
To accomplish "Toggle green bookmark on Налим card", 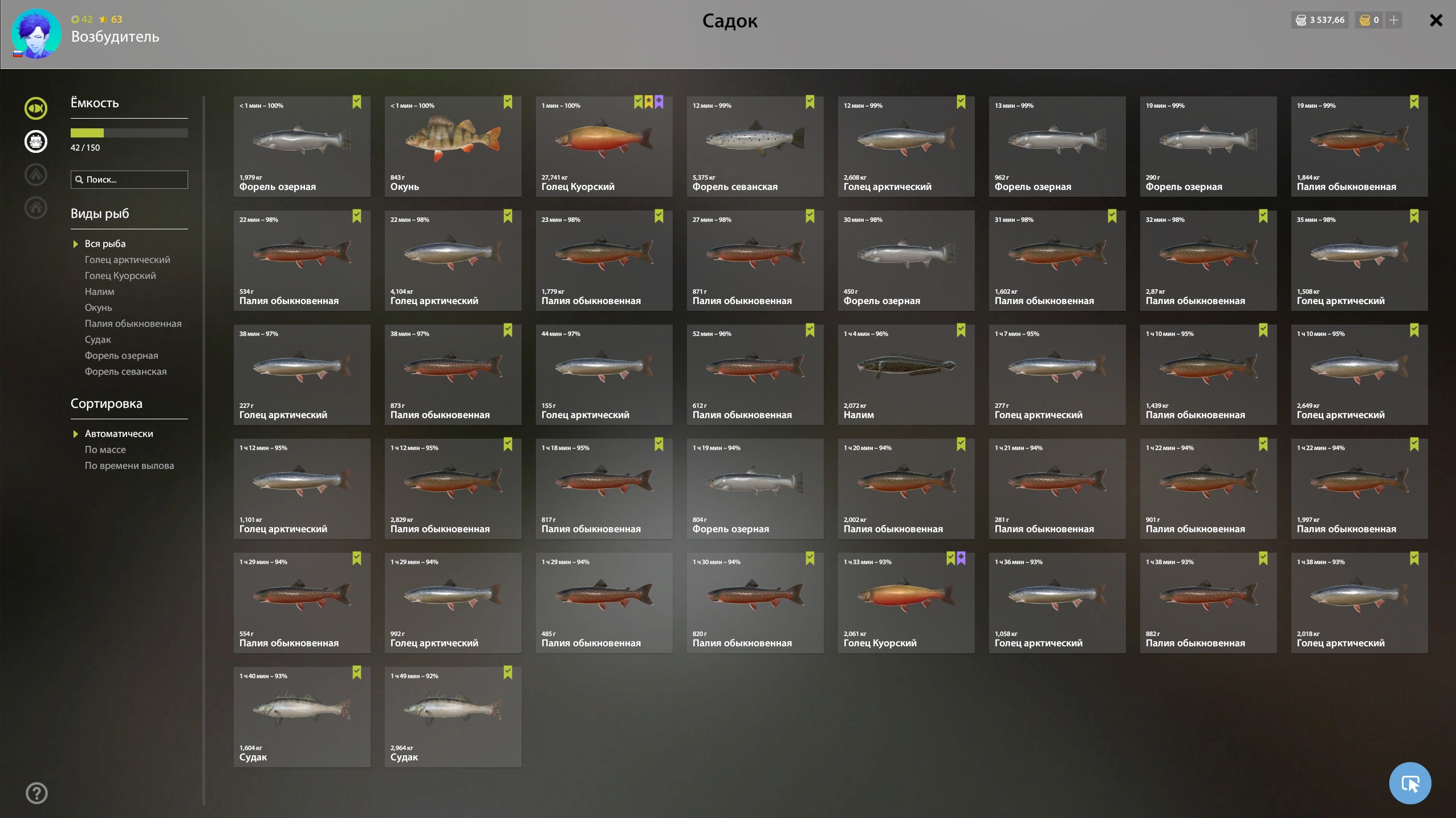I will pos(961,330).
